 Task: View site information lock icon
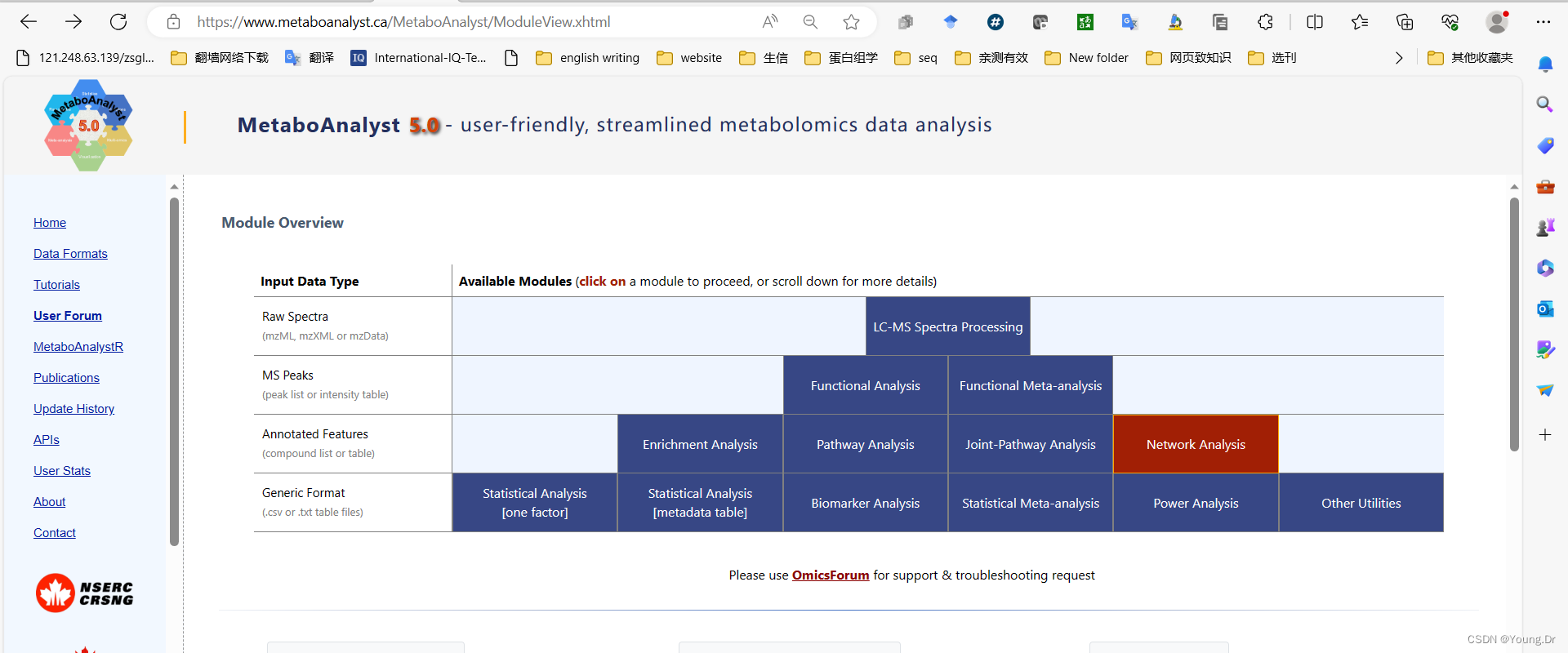173,22
